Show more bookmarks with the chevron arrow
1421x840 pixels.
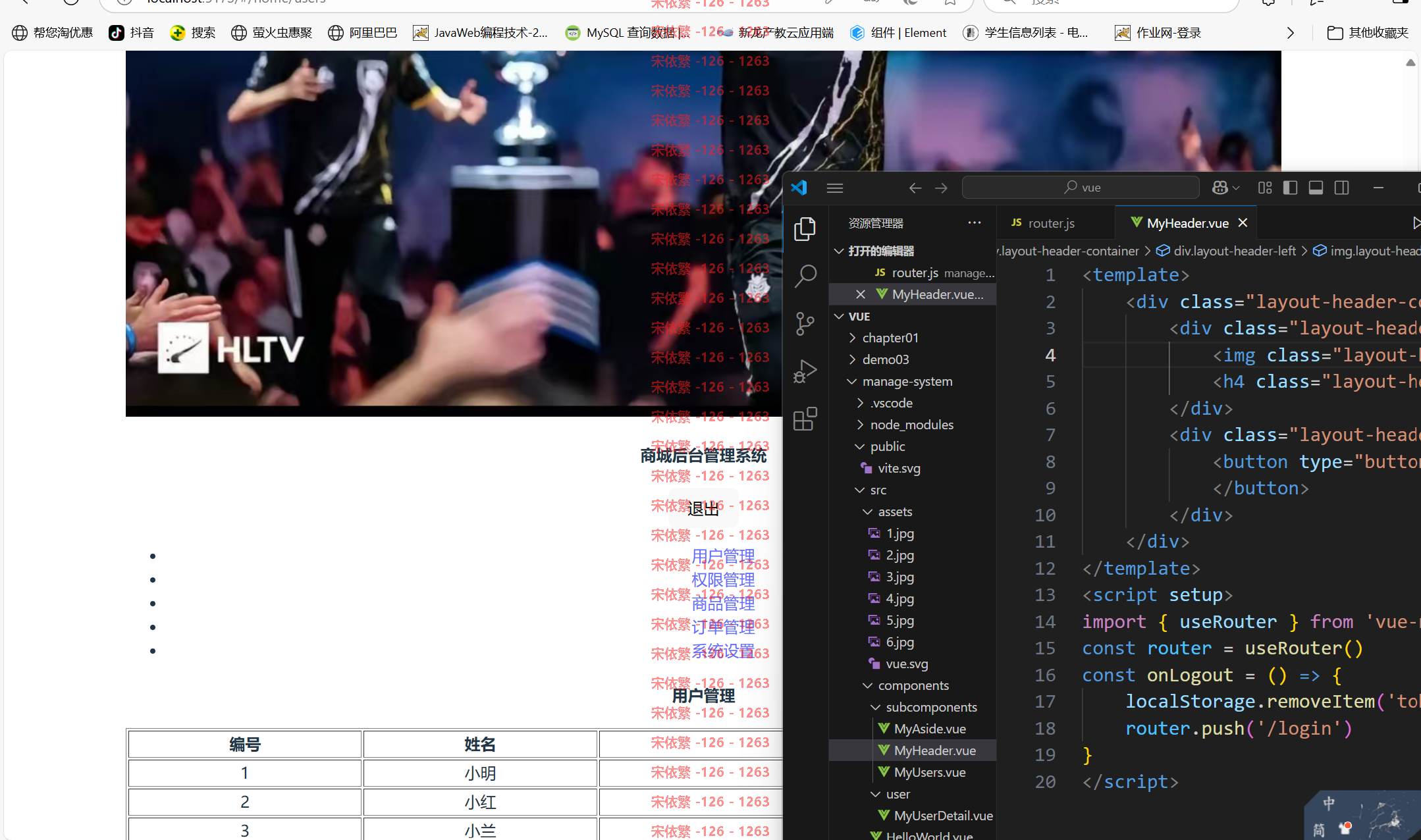(1291, 33)
